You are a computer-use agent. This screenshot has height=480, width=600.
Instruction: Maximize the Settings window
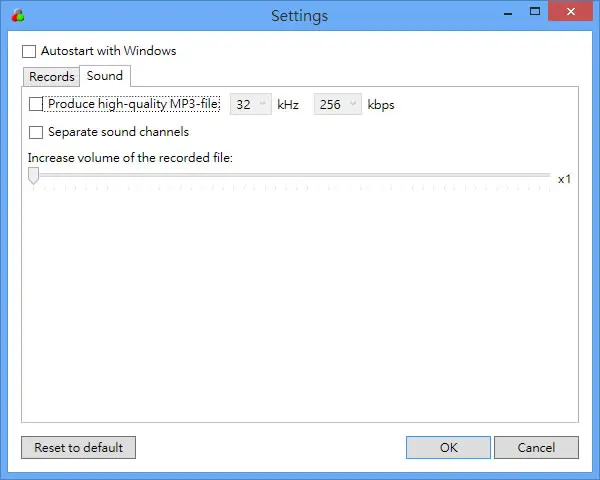[535, 12]
